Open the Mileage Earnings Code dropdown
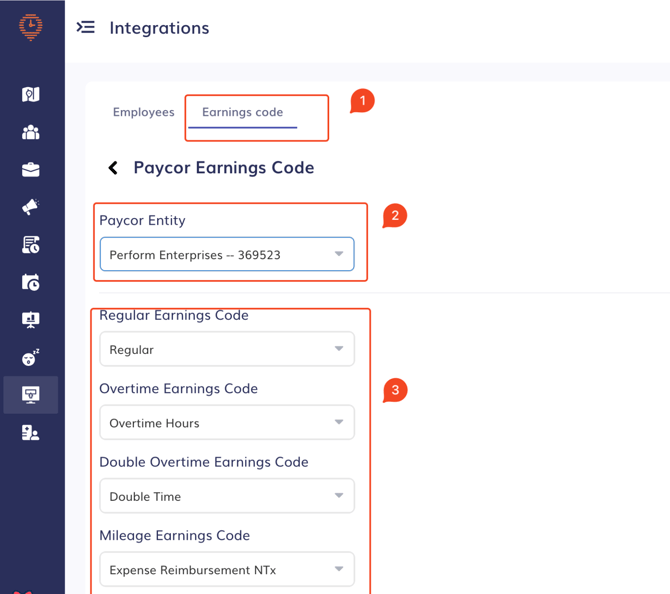The image size is (670, 594). tap(227, 570)
